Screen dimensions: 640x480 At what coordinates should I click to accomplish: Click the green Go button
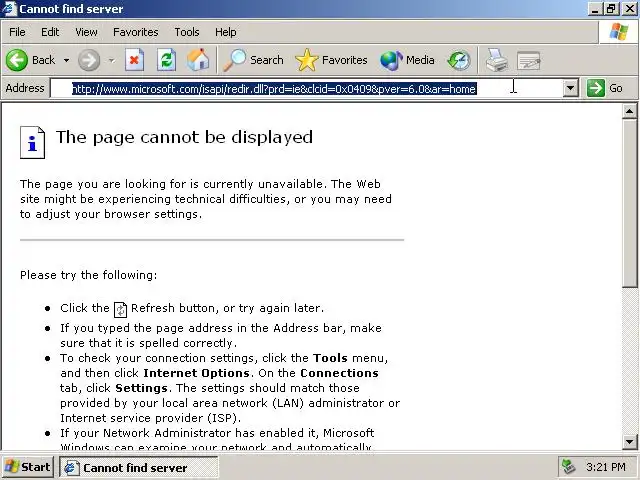(x=605, y=88)
